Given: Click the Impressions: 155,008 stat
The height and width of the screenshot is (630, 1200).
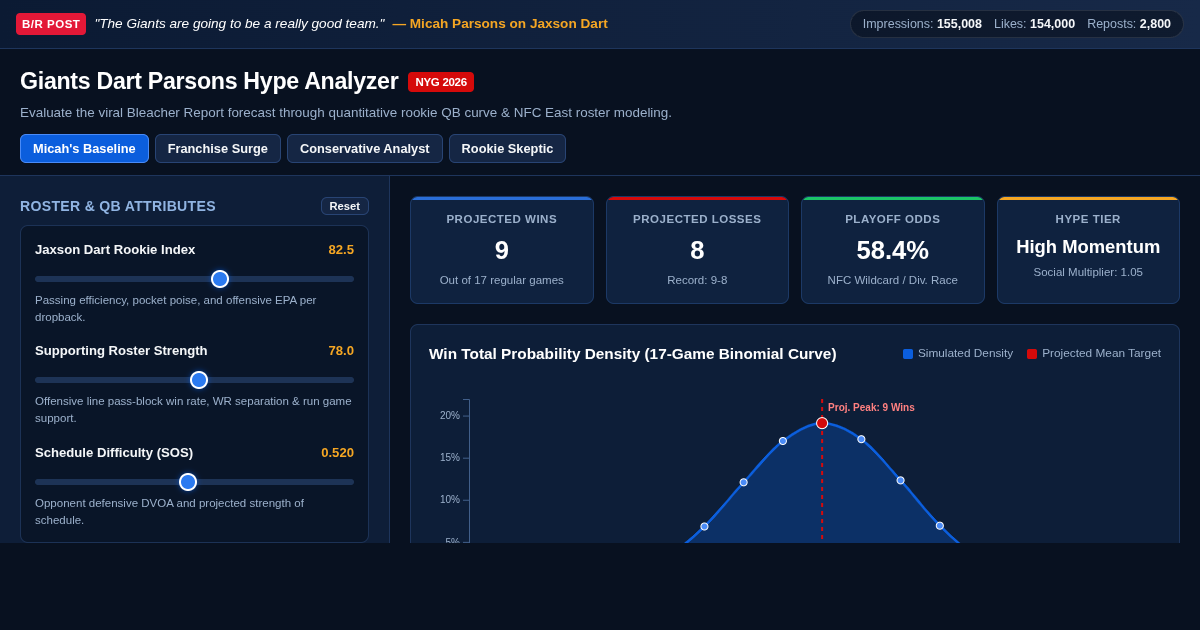Looking at the screenshot, I should click(922, 24).
